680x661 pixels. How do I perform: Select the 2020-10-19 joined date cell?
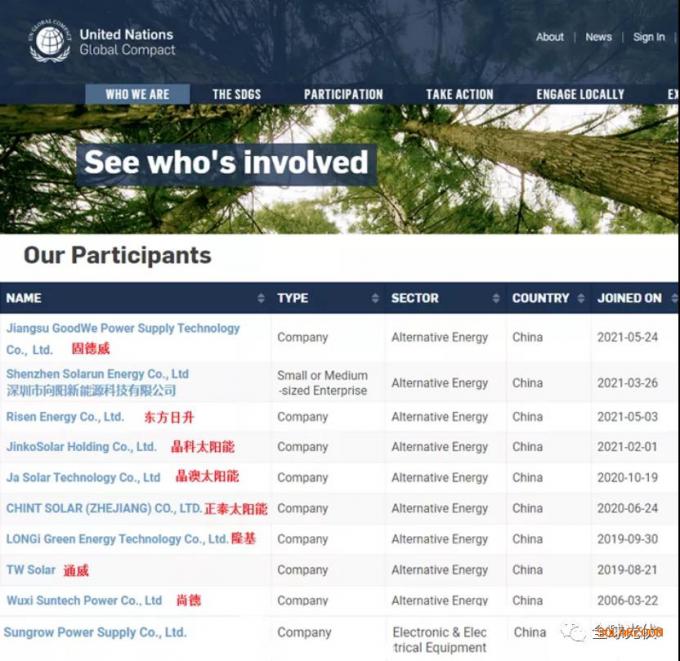tap(628, 478)
